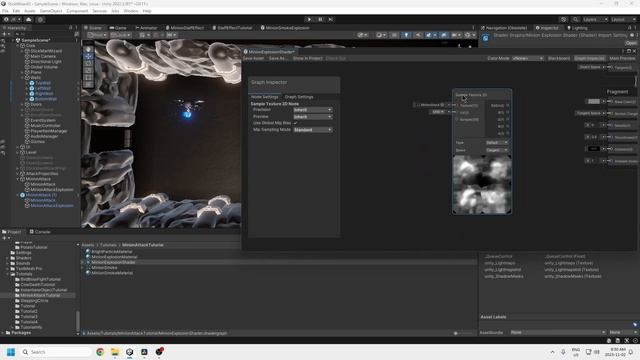This screenshot has width=640, height=360.
Task: Toggle the Main Preview button
Action: (x=622, y=58)
